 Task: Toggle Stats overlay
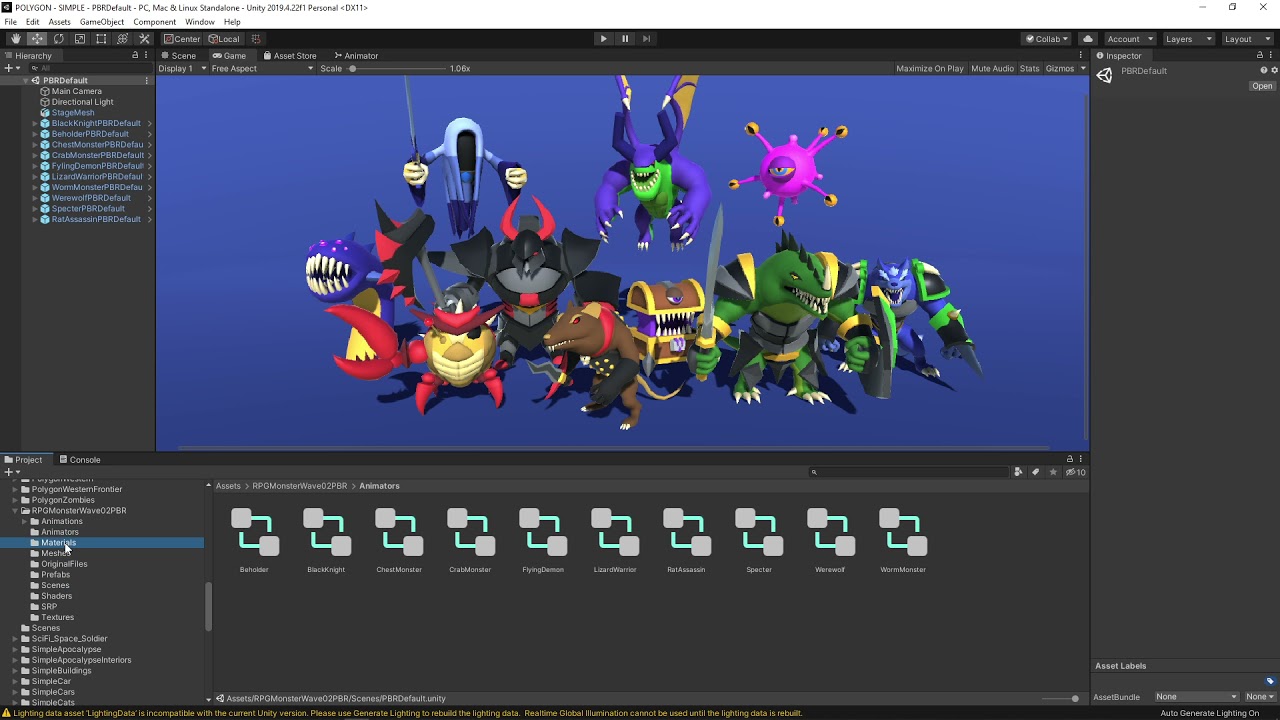coord(1029,68)
